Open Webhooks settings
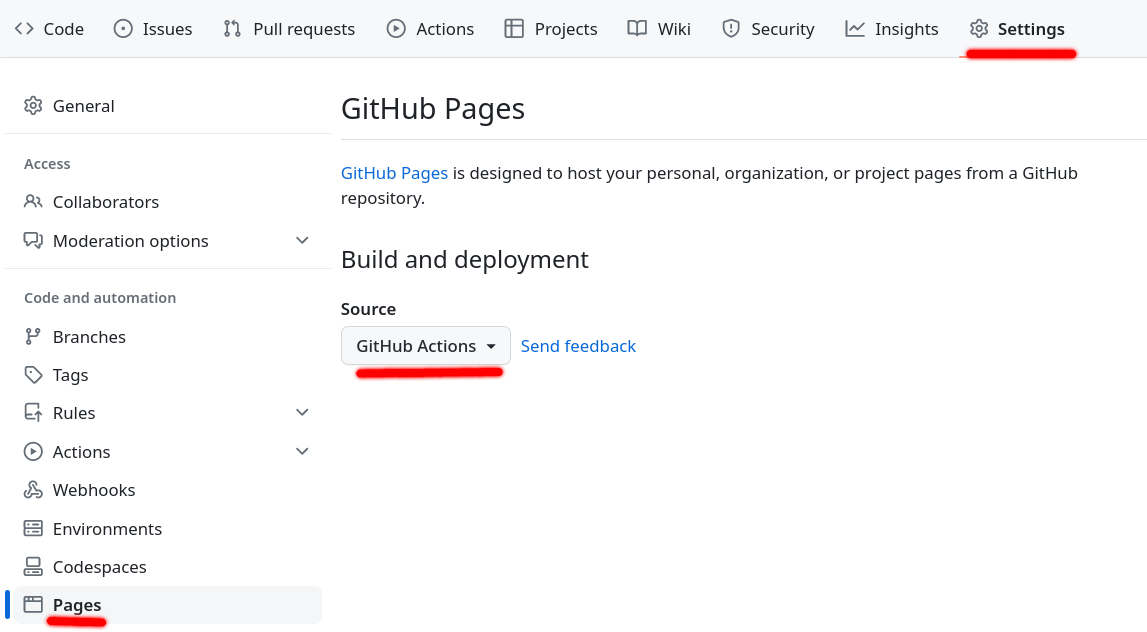The height and width of the screenshot is (632, 1147). click(x=168, y=489)
